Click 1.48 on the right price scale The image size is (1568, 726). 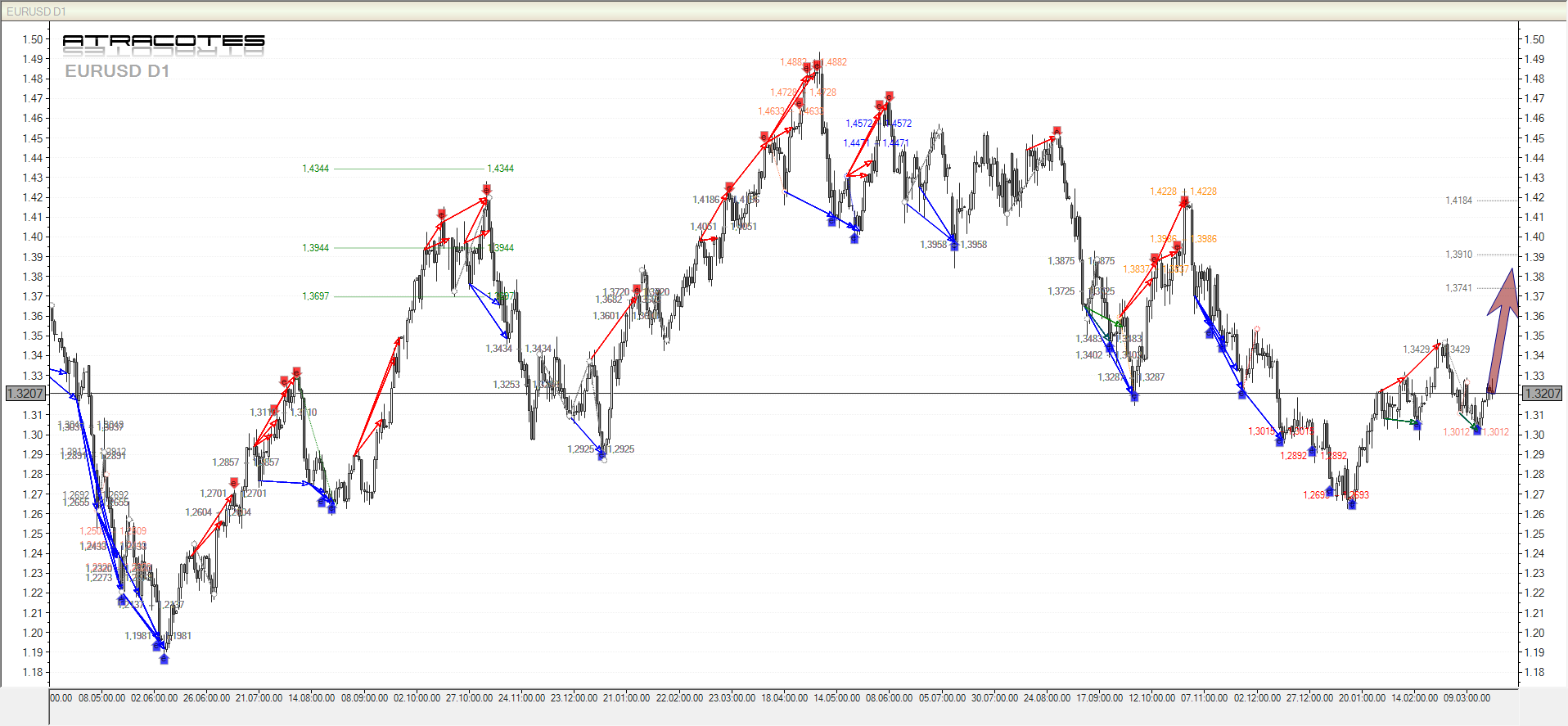coord(1534,79)
